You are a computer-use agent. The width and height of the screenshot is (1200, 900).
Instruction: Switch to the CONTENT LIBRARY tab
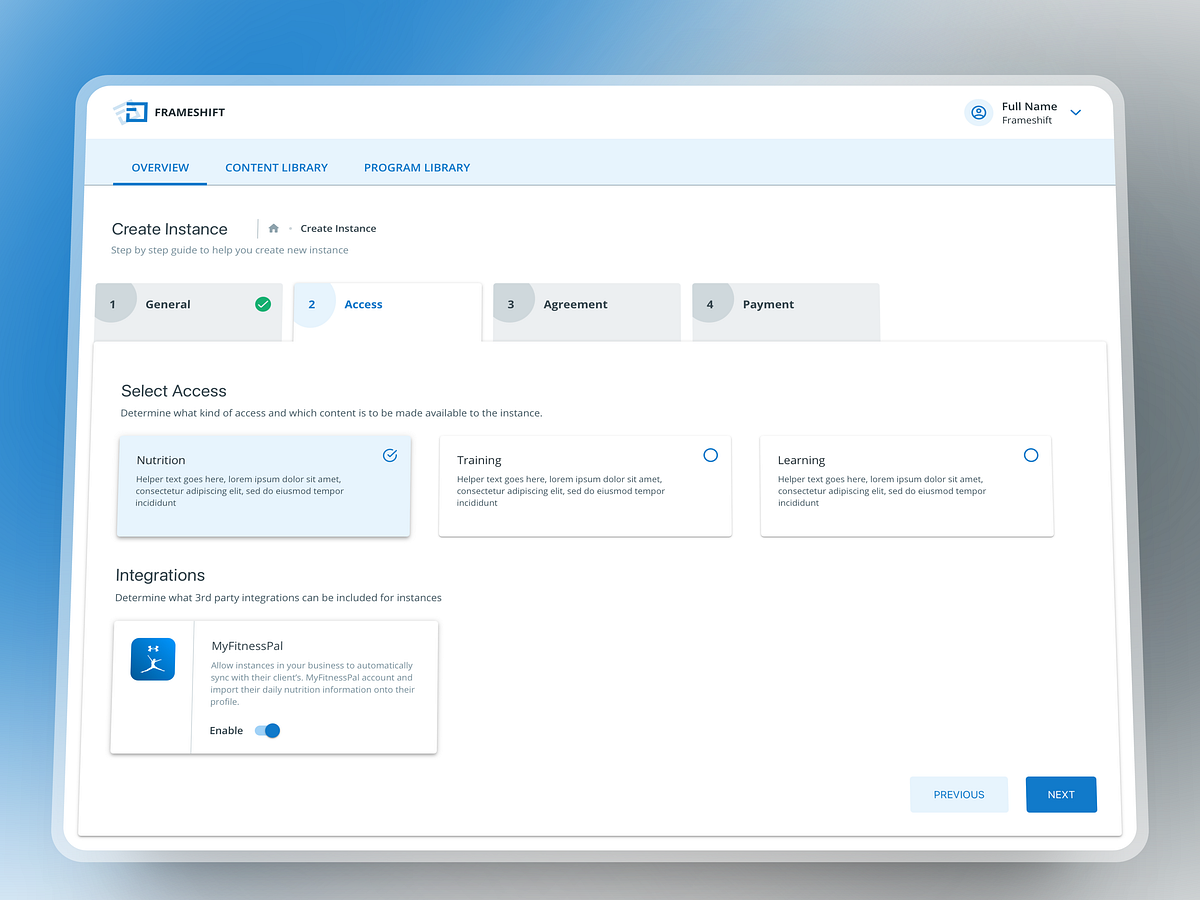[276, 167]
